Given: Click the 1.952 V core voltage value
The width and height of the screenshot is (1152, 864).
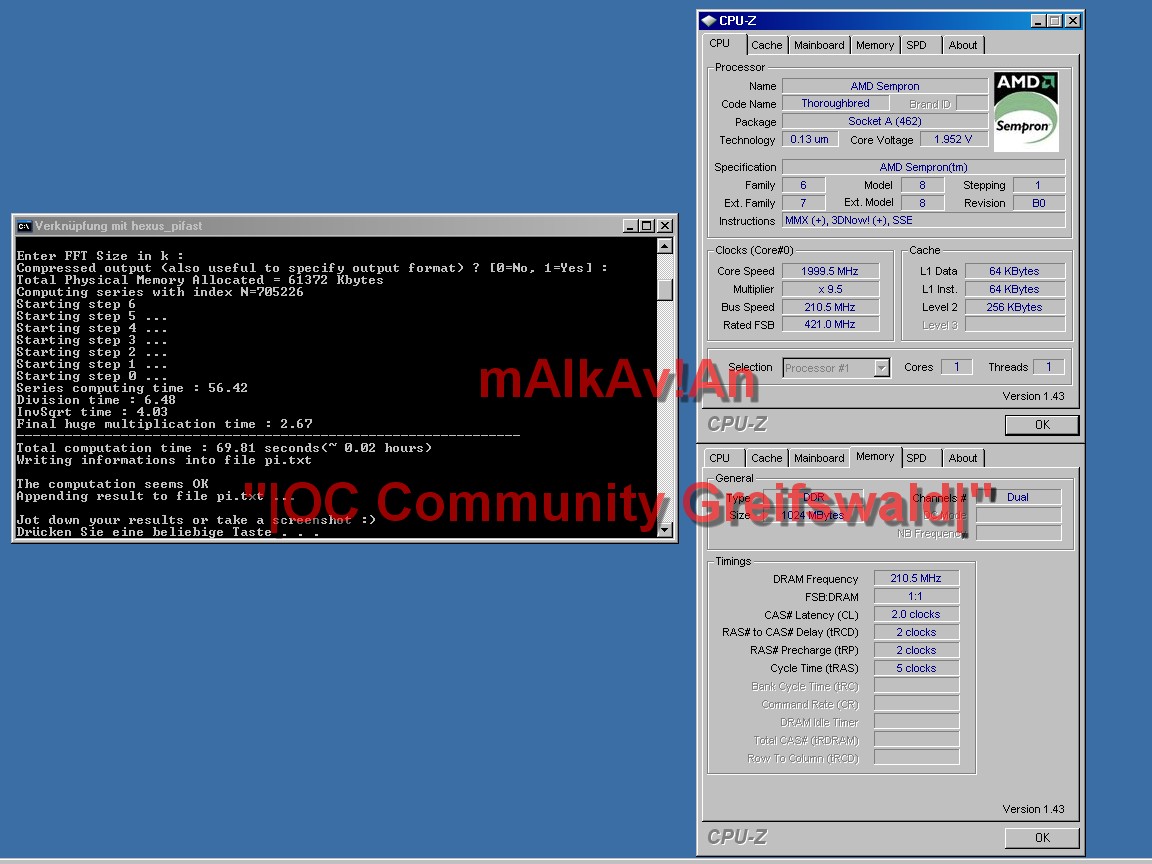Looking at the screenshot, I should [x=953, y=139].
